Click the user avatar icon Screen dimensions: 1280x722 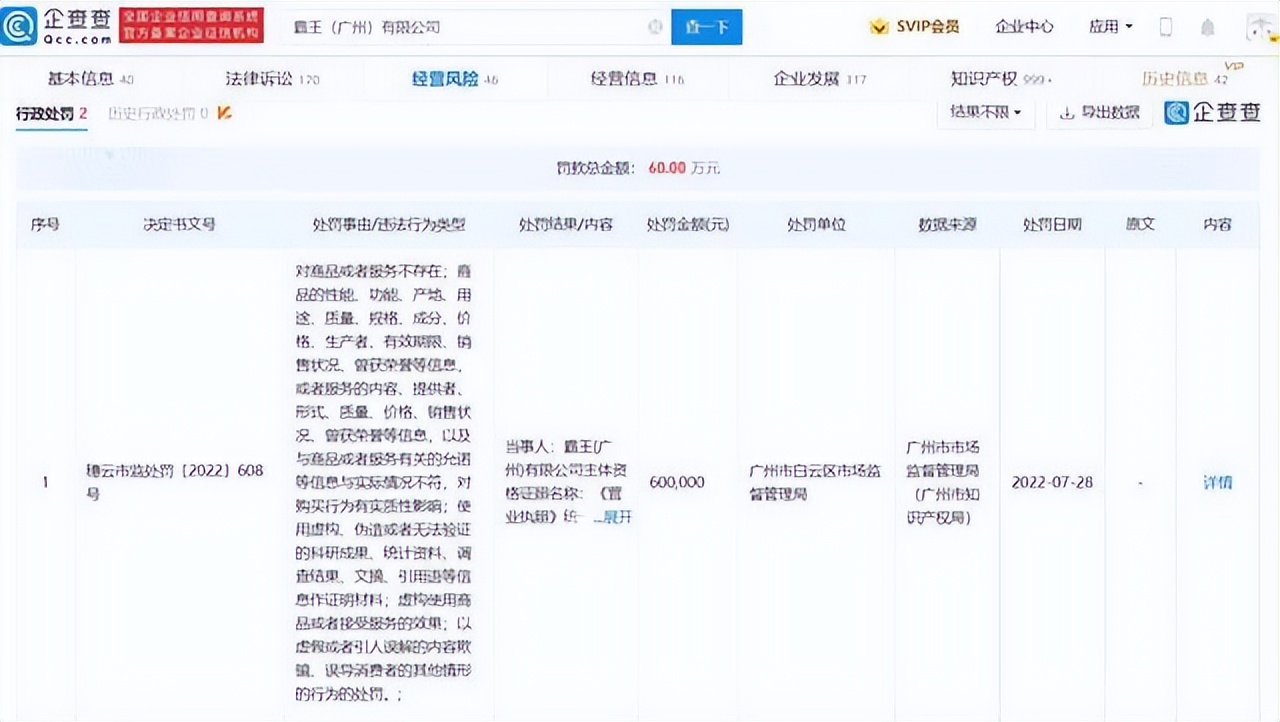tap(1254, 27)
